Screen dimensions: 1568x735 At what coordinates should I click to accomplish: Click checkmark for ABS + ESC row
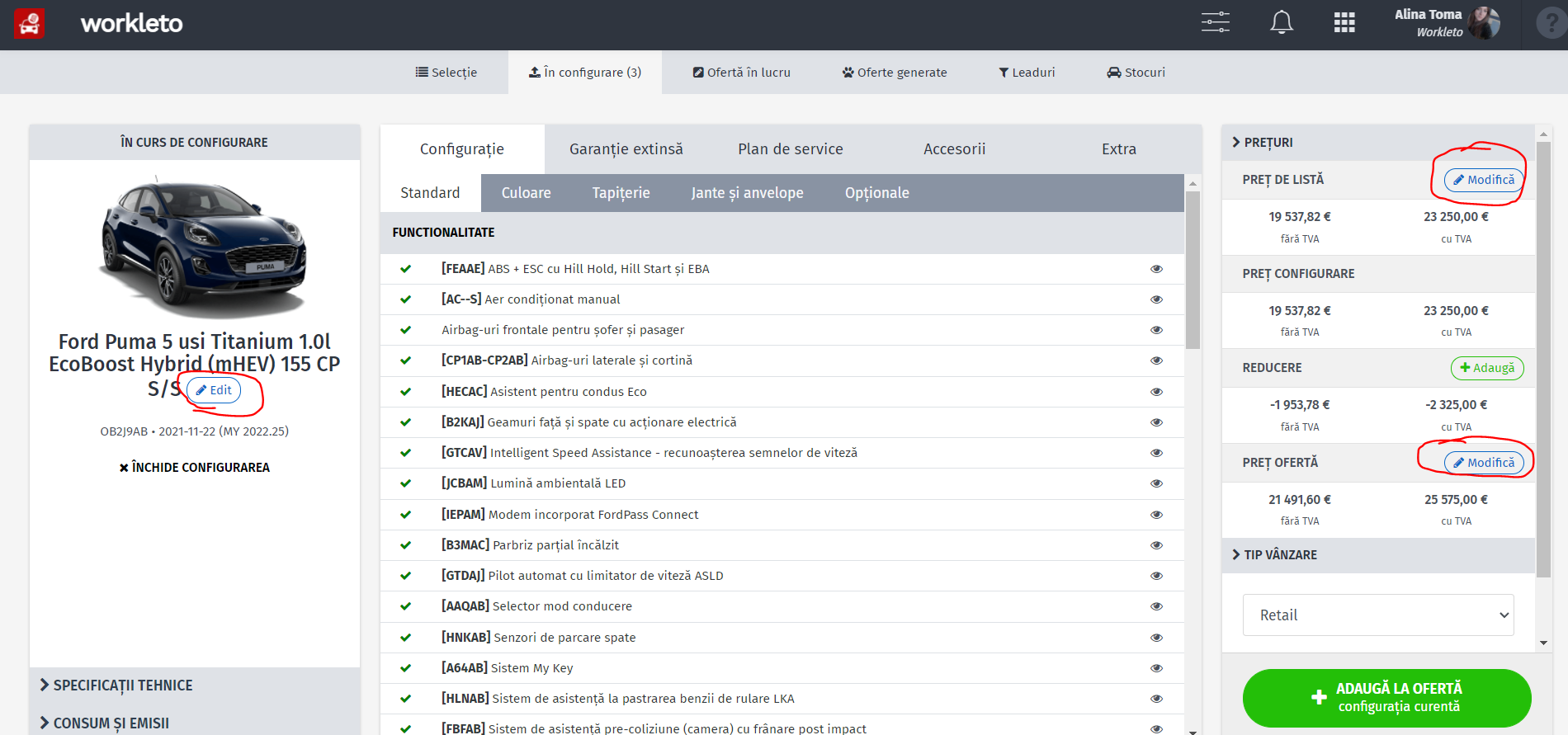point(405,269)
